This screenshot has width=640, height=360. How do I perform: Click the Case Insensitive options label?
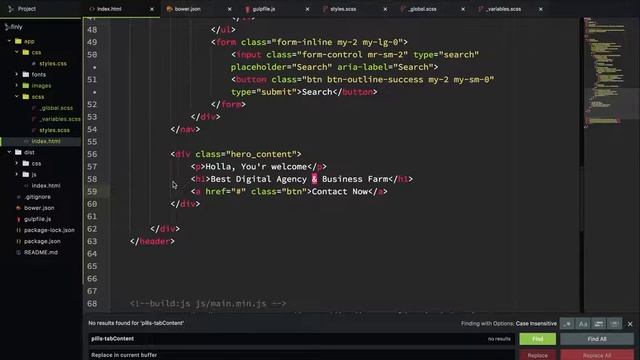point(536,324)
